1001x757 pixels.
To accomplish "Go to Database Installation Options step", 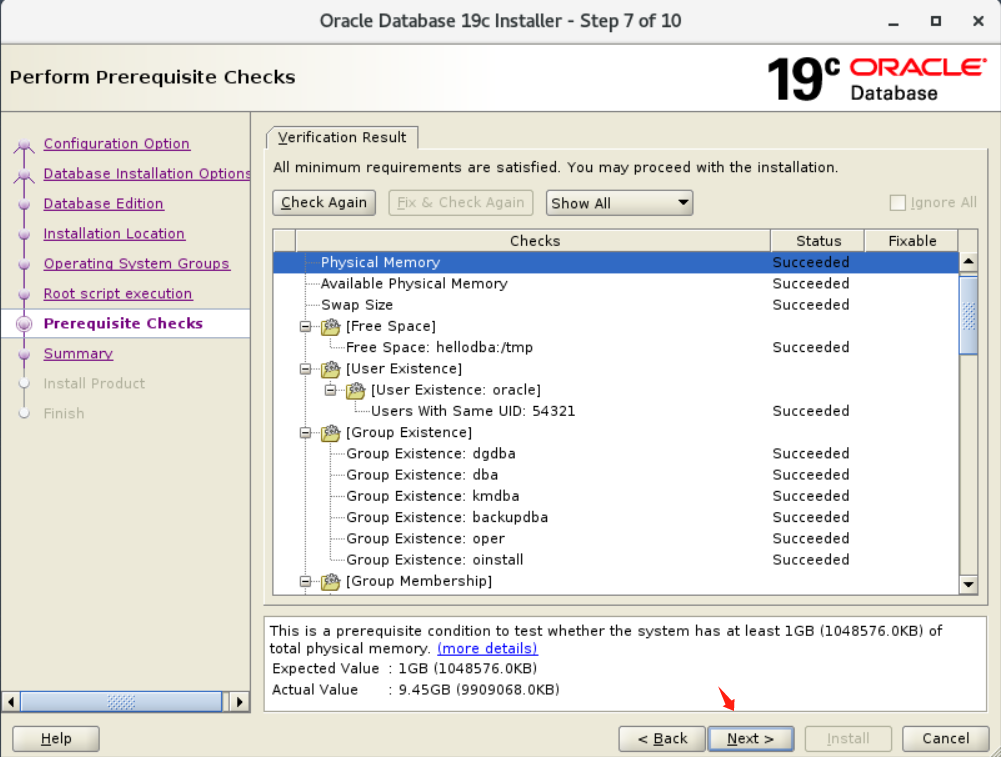I will (147, 174).
